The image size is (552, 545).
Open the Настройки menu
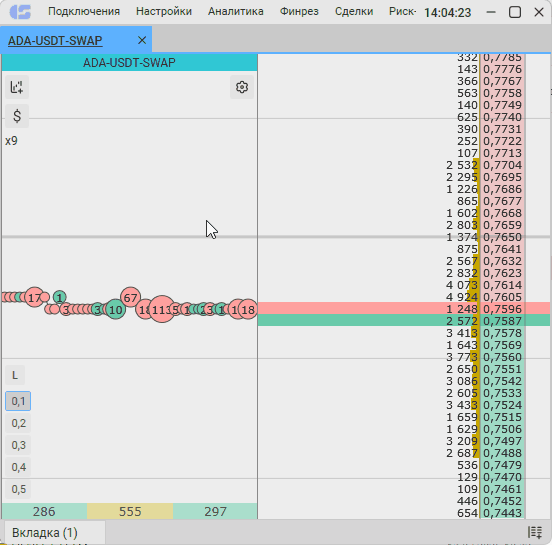(x=164, y=12)
